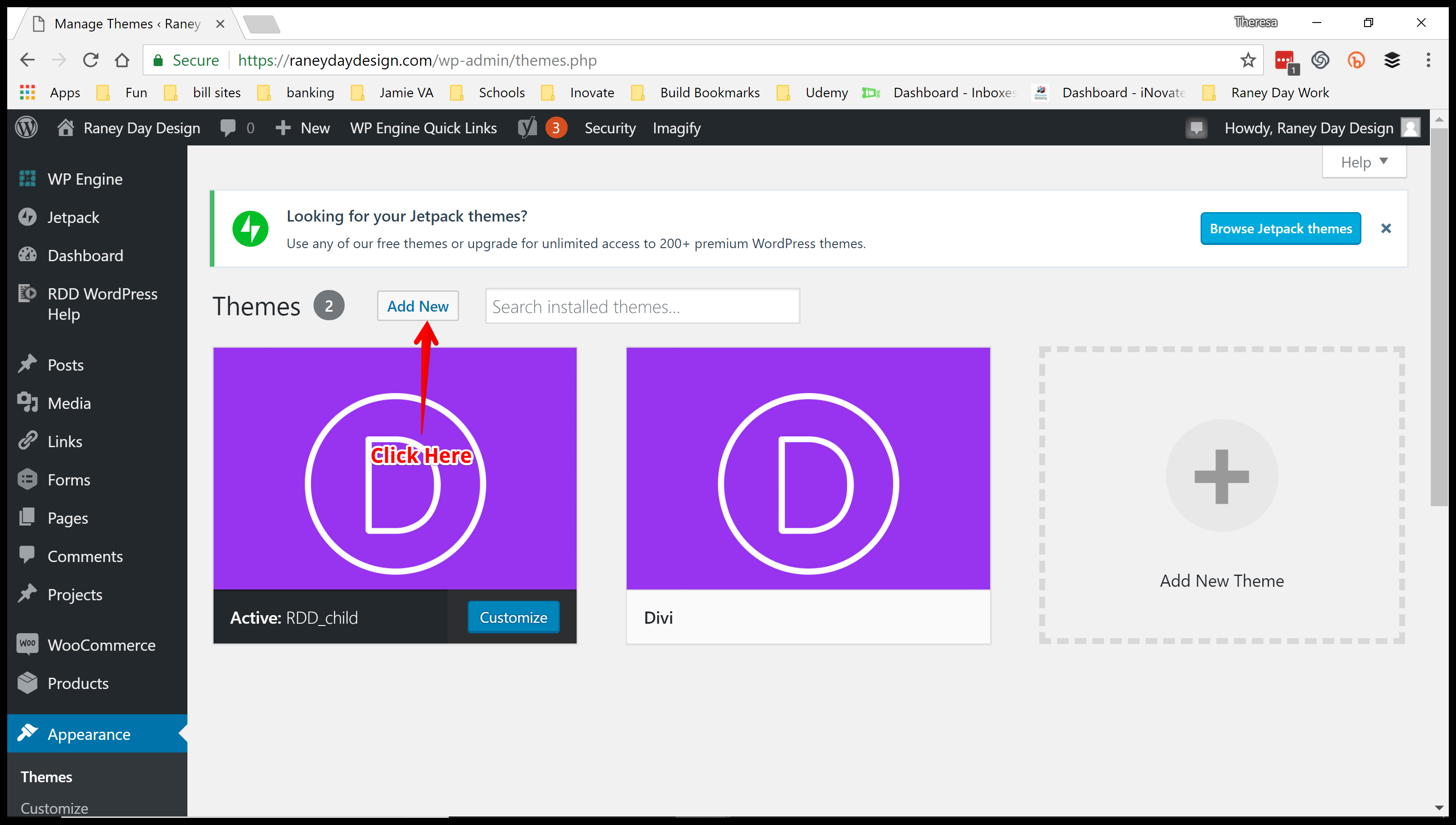1456x825 pixels.
Task: Click Browse Jetpack themes button
Action: coord(1280,228)
